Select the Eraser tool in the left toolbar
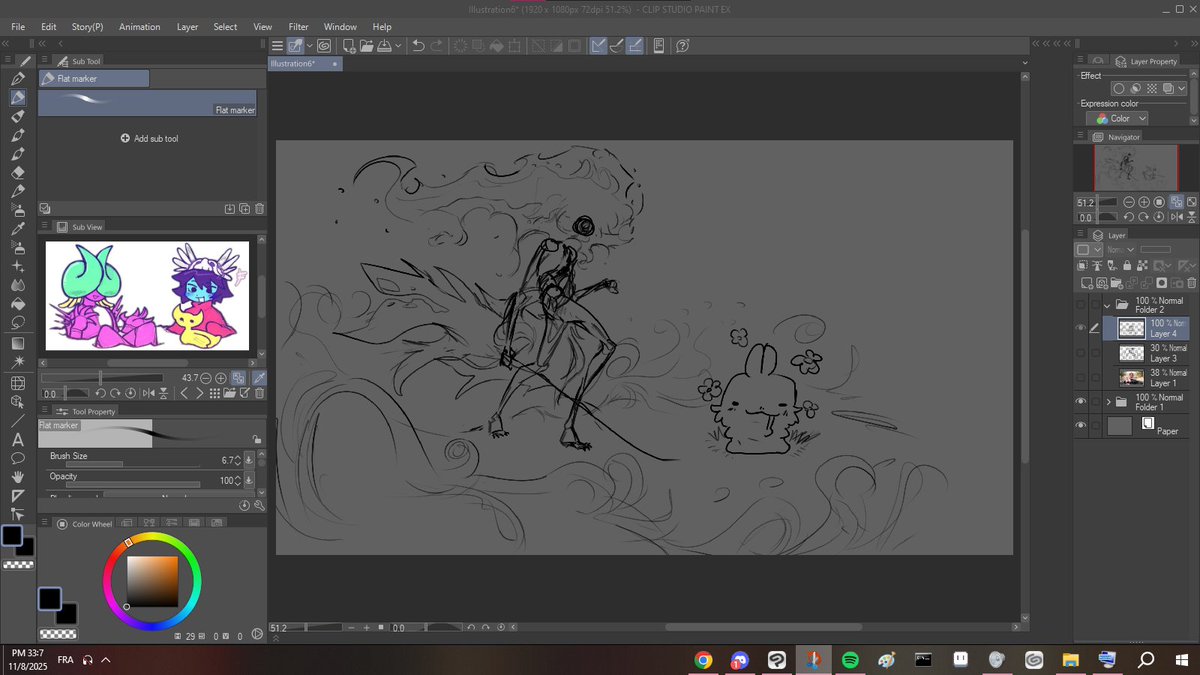 (18, 172)
